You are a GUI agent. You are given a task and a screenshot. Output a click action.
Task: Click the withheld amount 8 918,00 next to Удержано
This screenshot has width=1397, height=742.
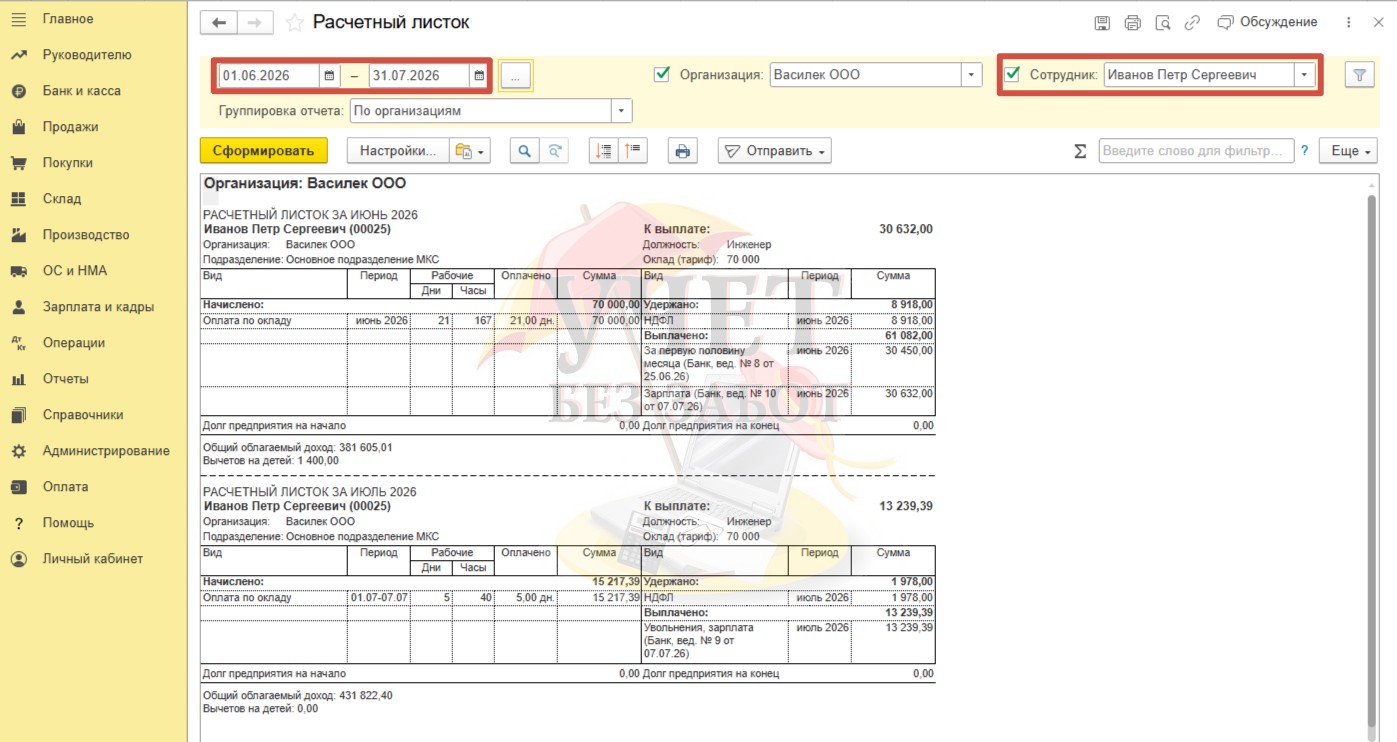[x=911, y=304]
